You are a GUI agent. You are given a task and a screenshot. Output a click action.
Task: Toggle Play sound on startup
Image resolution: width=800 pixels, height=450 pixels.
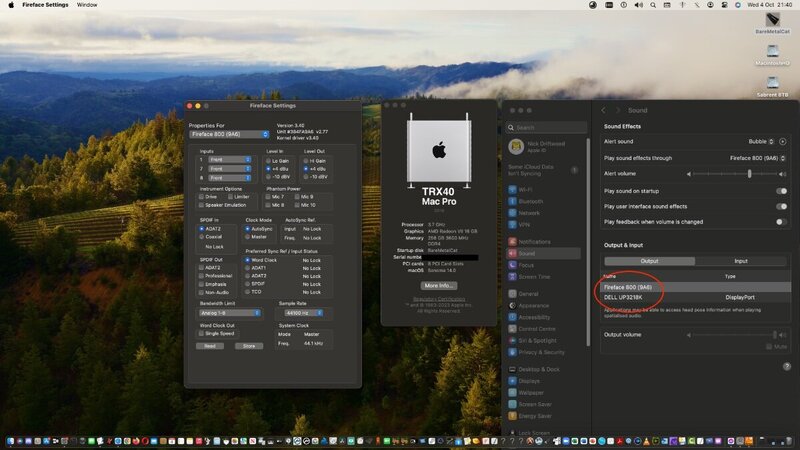[781, 191]
